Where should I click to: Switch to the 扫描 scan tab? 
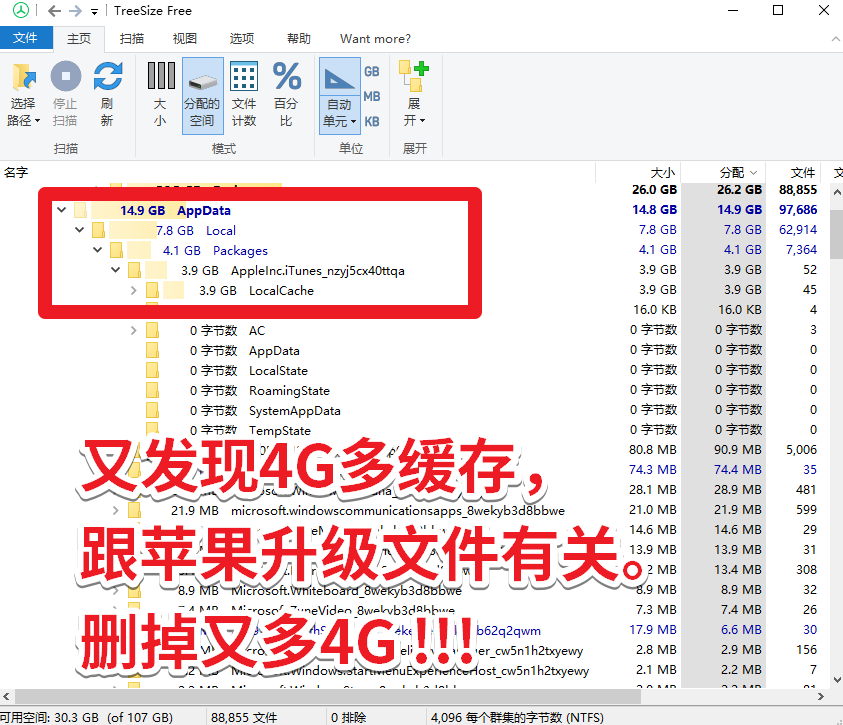[132, 39]
